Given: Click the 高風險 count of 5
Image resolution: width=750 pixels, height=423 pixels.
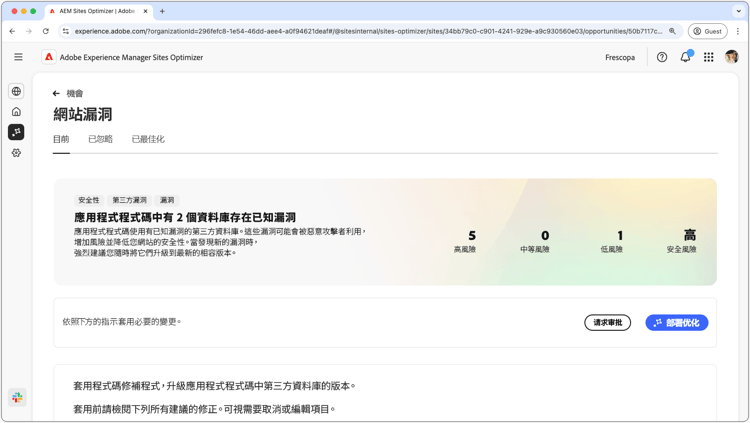Looking at the screenshot, I should click(472, 235).
